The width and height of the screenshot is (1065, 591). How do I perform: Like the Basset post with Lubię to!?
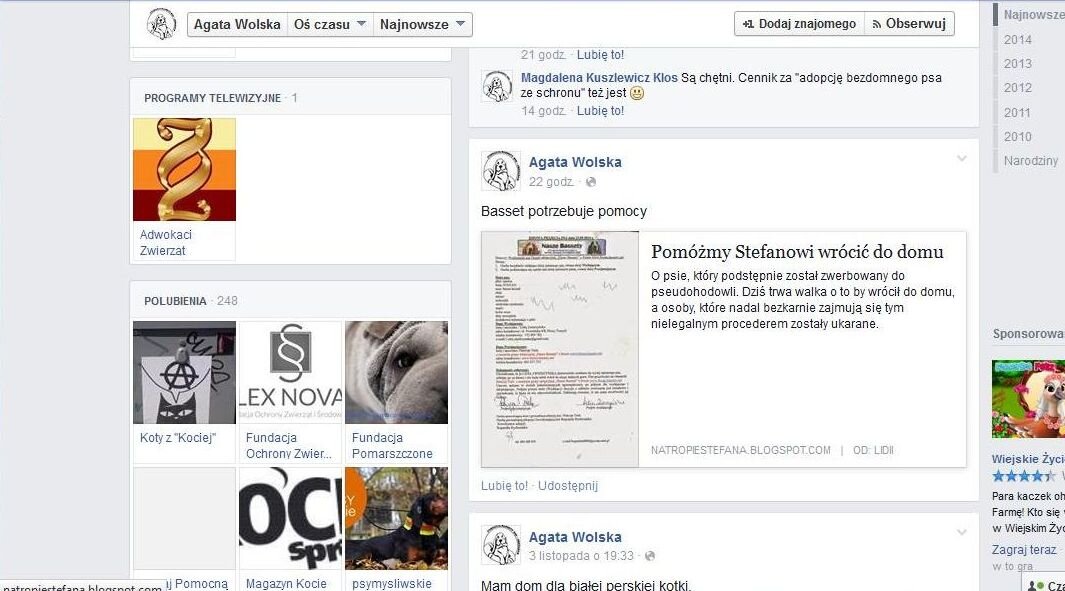point(504,486)
